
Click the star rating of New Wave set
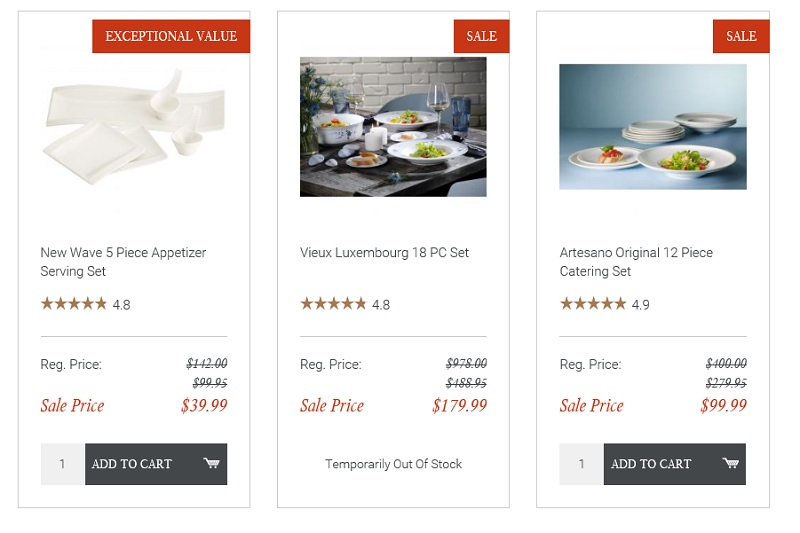tap(74, 304)
